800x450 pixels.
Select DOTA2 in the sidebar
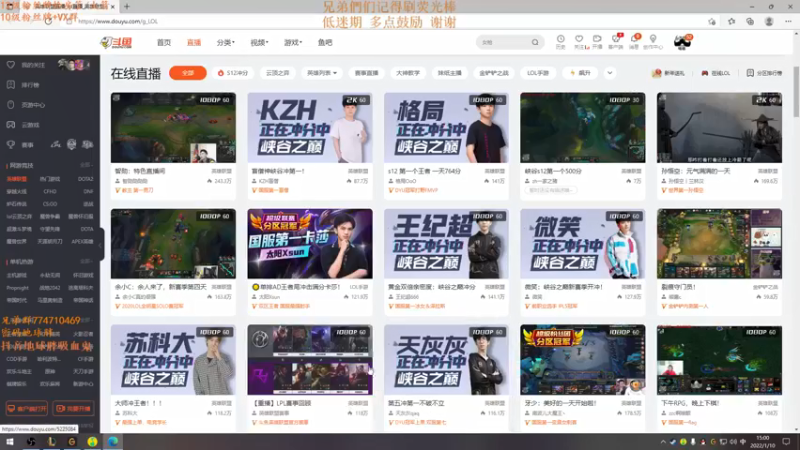pos(85,179)
